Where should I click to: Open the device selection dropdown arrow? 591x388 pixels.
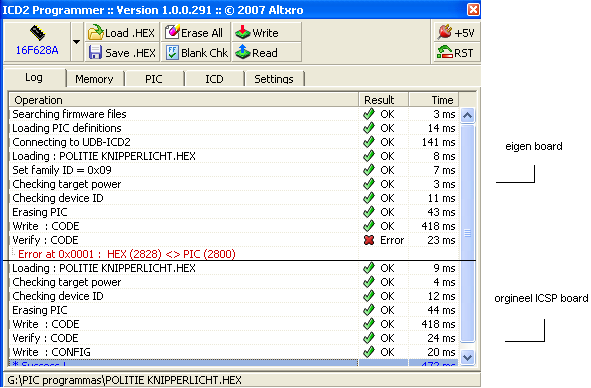point(77,41)
